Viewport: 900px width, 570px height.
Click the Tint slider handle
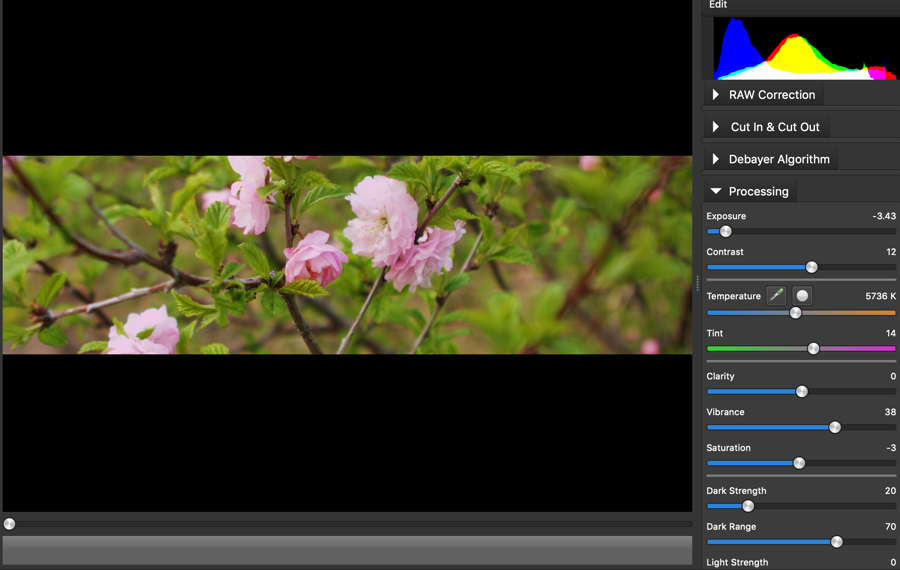(813, 348)
